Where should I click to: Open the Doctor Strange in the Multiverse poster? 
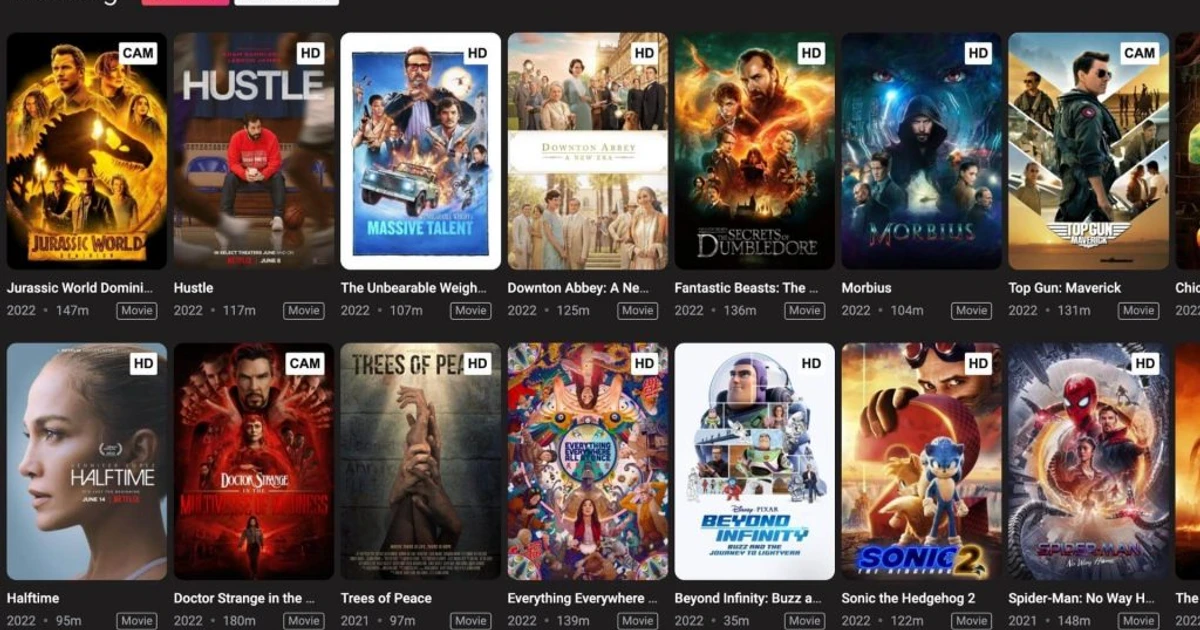point(253,460)
